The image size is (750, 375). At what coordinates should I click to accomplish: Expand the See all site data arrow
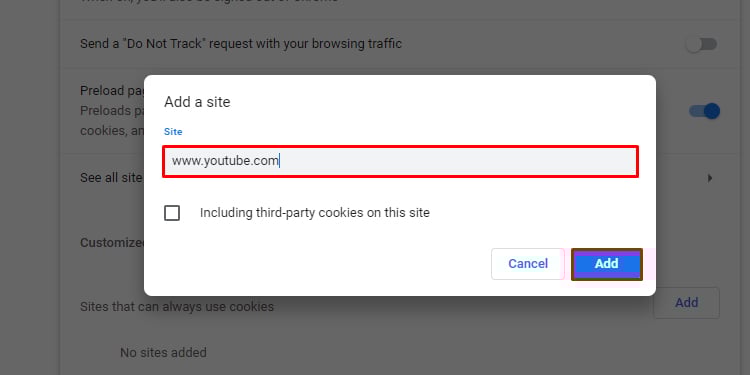[710, 178]
